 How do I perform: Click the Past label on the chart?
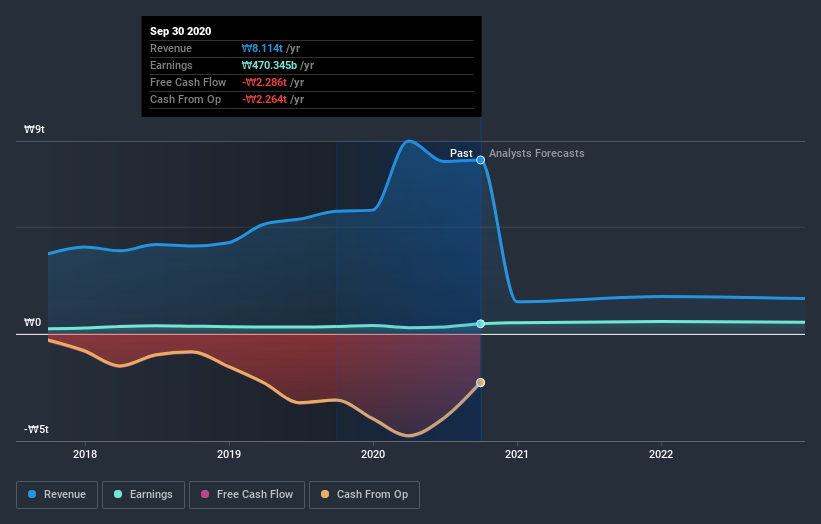(x=461, y=153)
